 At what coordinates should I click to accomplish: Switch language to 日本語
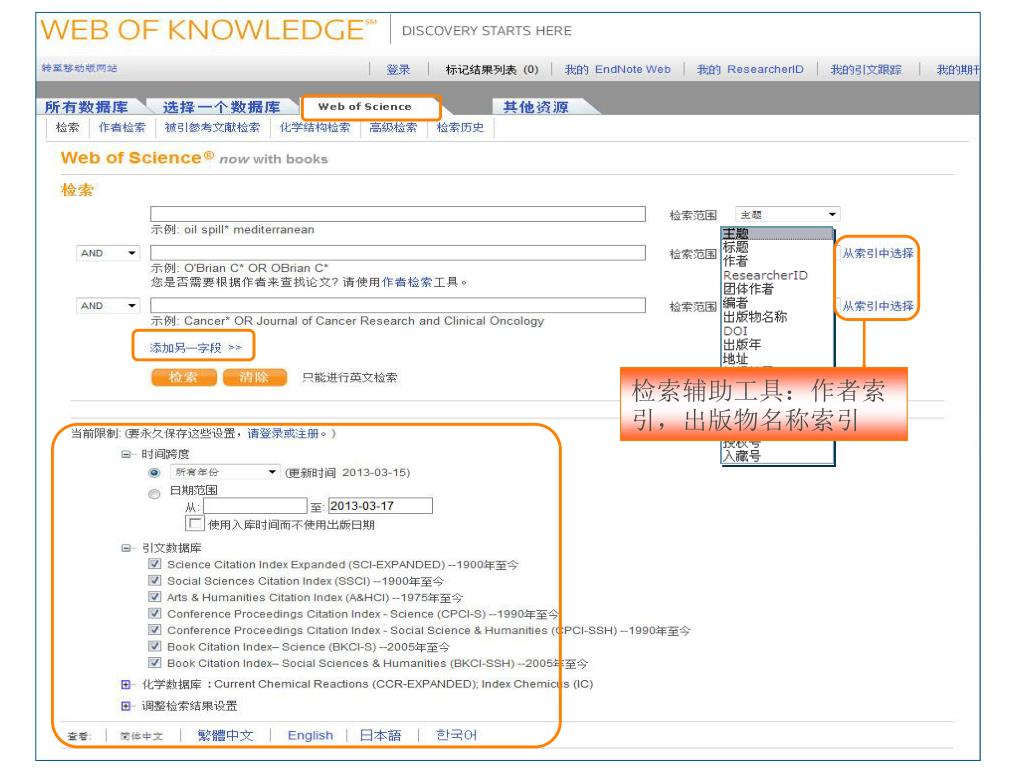pos(381,735)
